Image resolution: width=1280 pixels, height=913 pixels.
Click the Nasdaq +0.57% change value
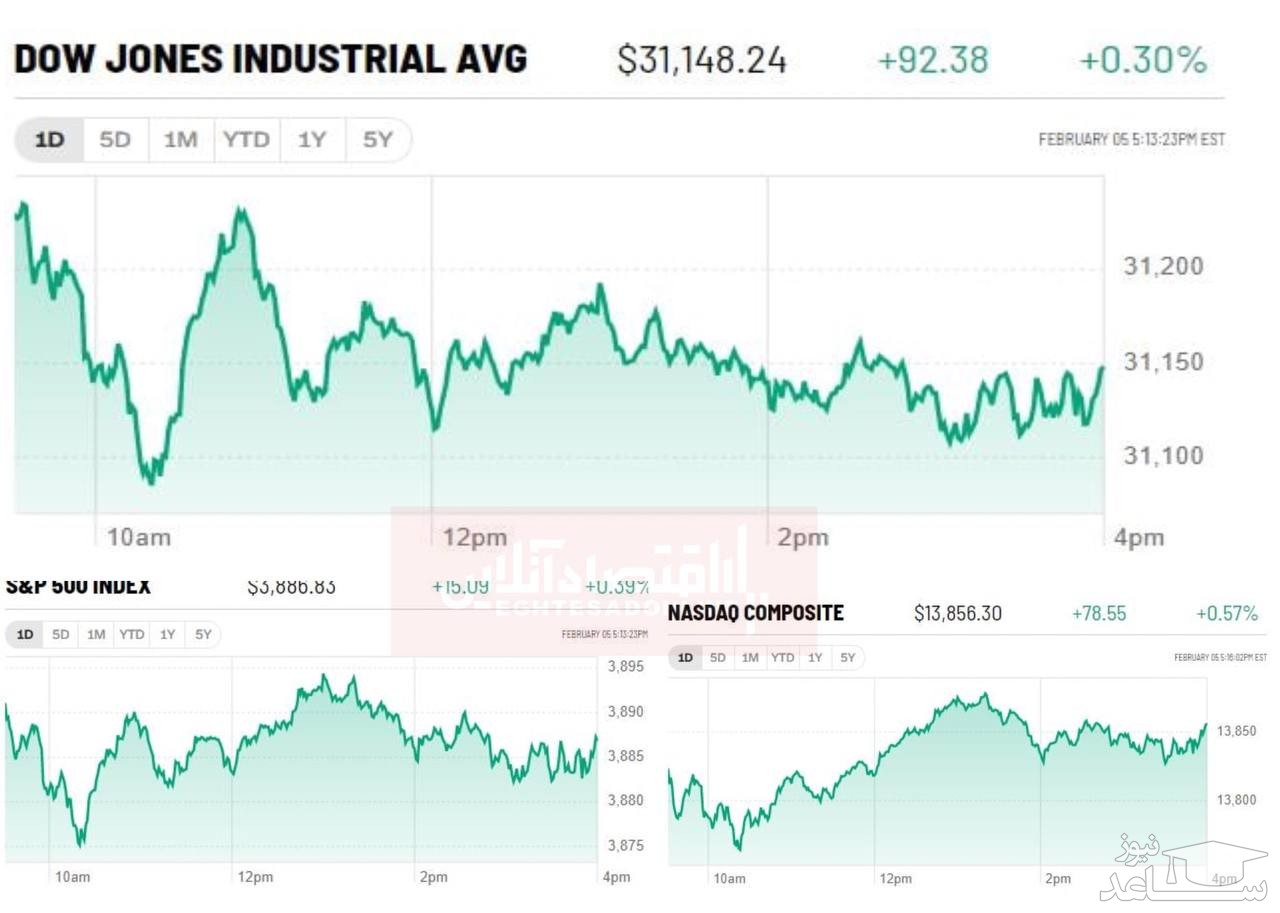1227,613
